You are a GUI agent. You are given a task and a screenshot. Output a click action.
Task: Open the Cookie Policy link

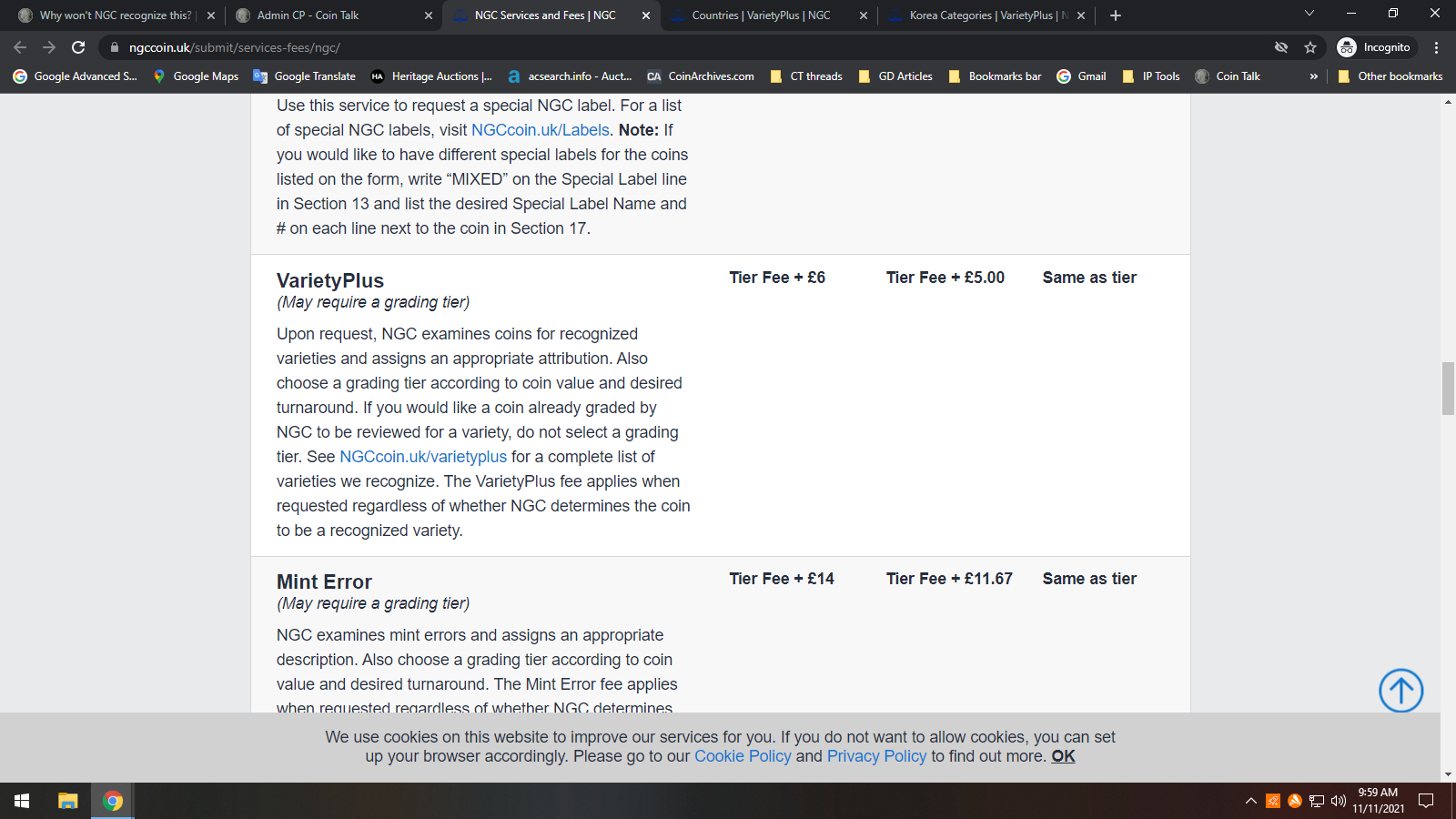coord(743,756)
